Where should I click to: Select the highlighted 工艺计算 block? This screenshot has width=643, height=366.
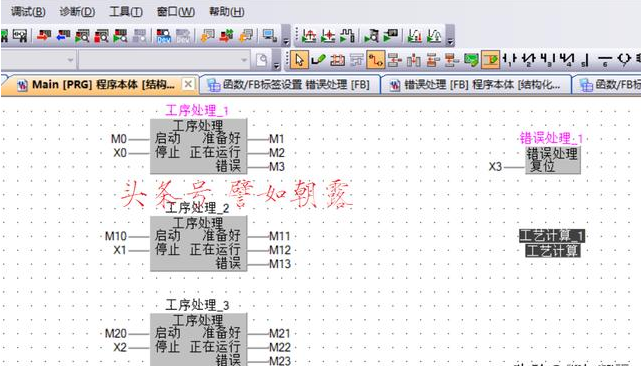coord(552,250)
